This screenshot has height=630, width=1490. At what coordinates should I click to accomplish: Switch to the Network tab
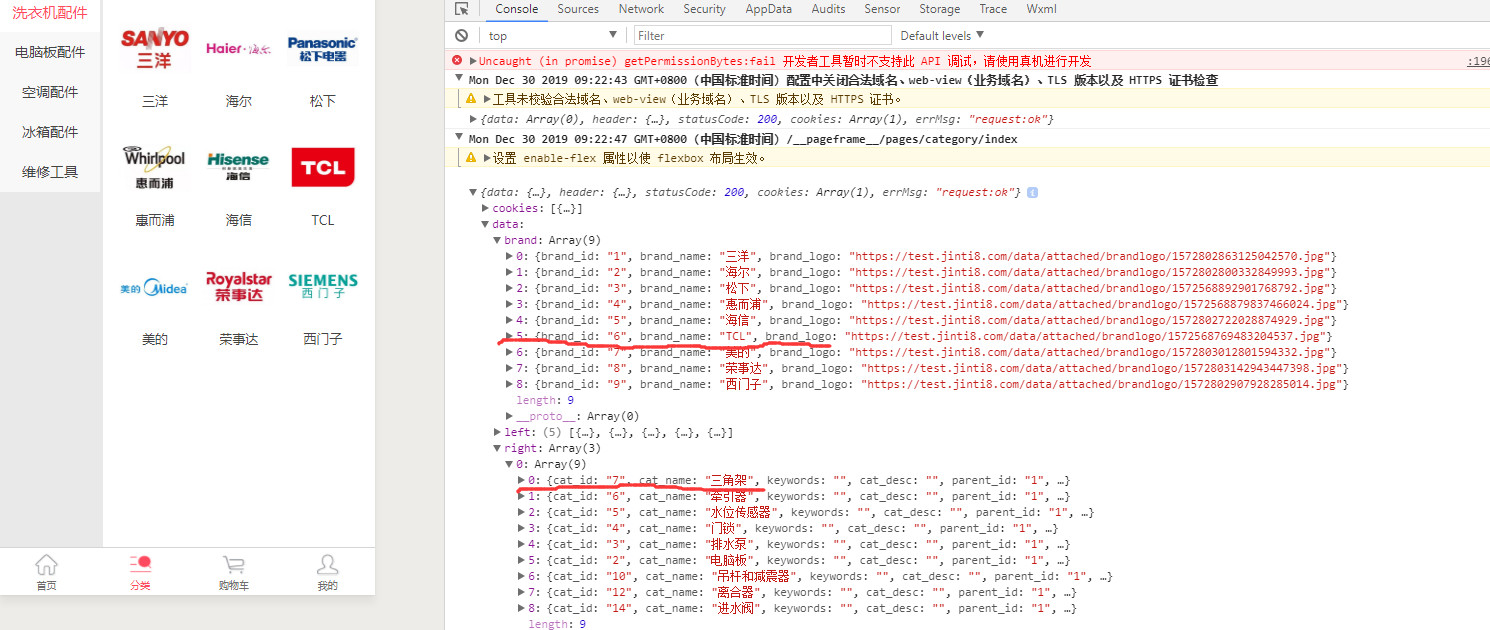[641, 9]
